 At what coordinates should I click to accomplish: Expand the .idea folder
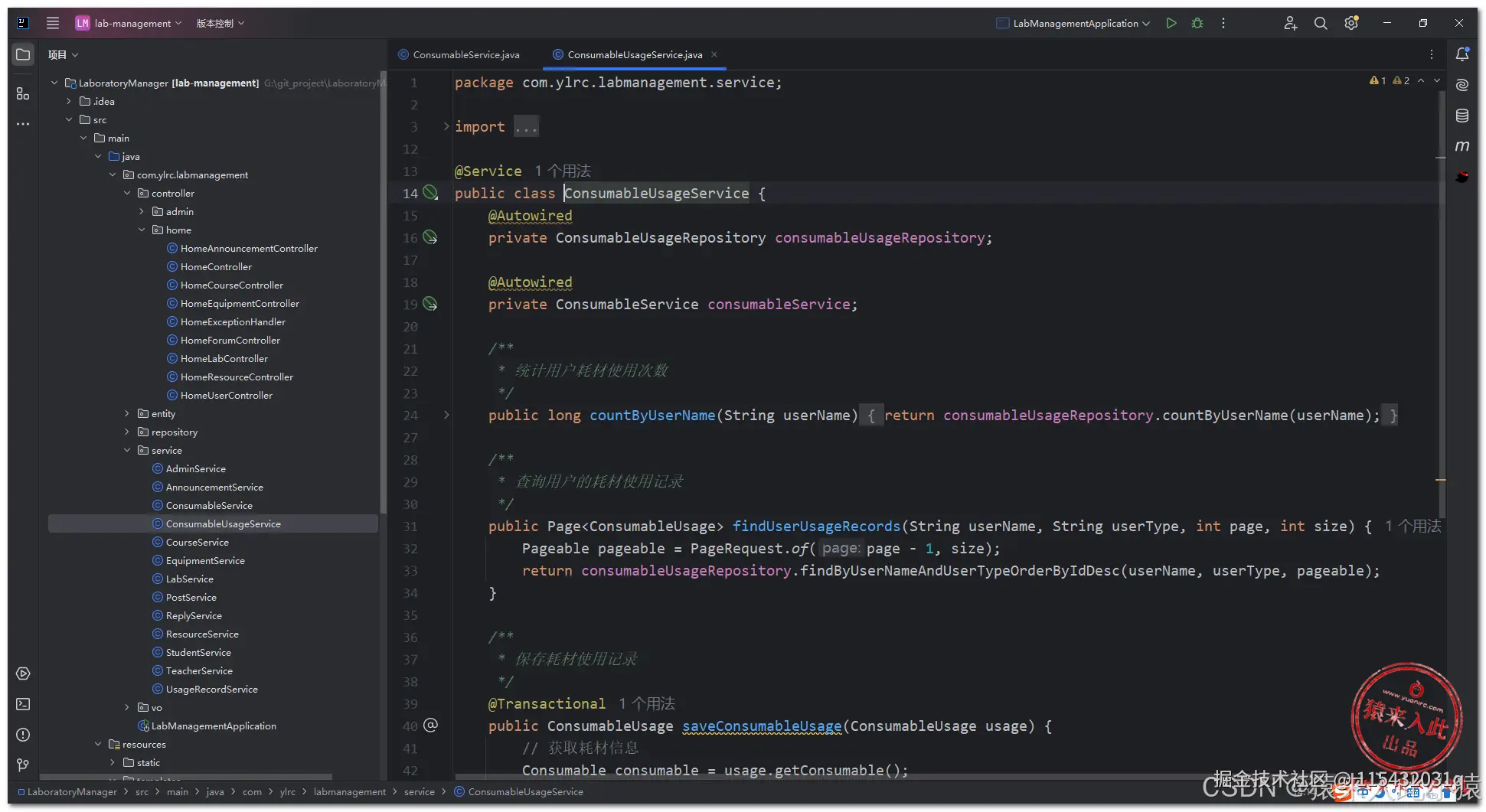(69, 101)
